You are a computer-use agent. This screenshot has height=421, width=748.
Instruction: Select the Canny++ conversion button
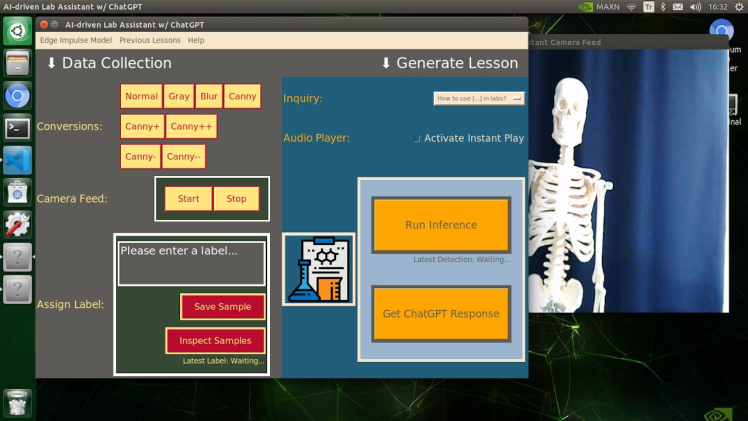(x=191, y=126)
